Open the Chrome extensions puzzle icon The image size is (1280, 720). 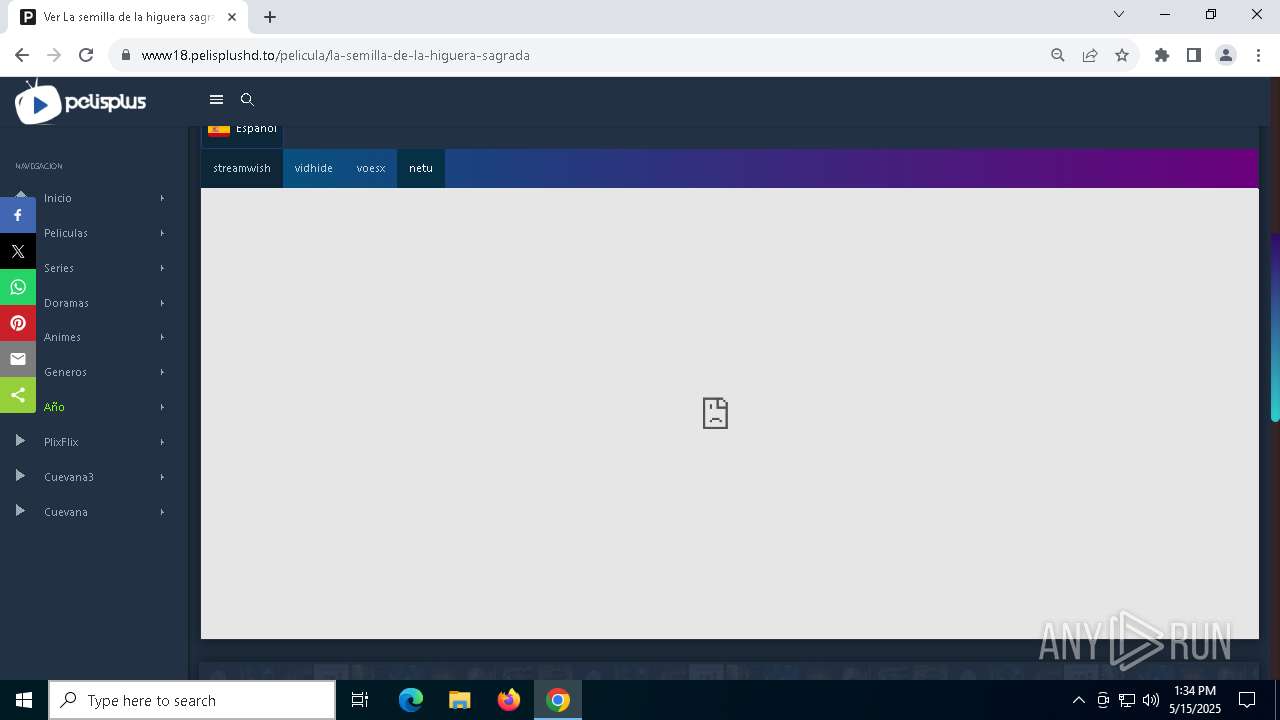point(1162,55)
